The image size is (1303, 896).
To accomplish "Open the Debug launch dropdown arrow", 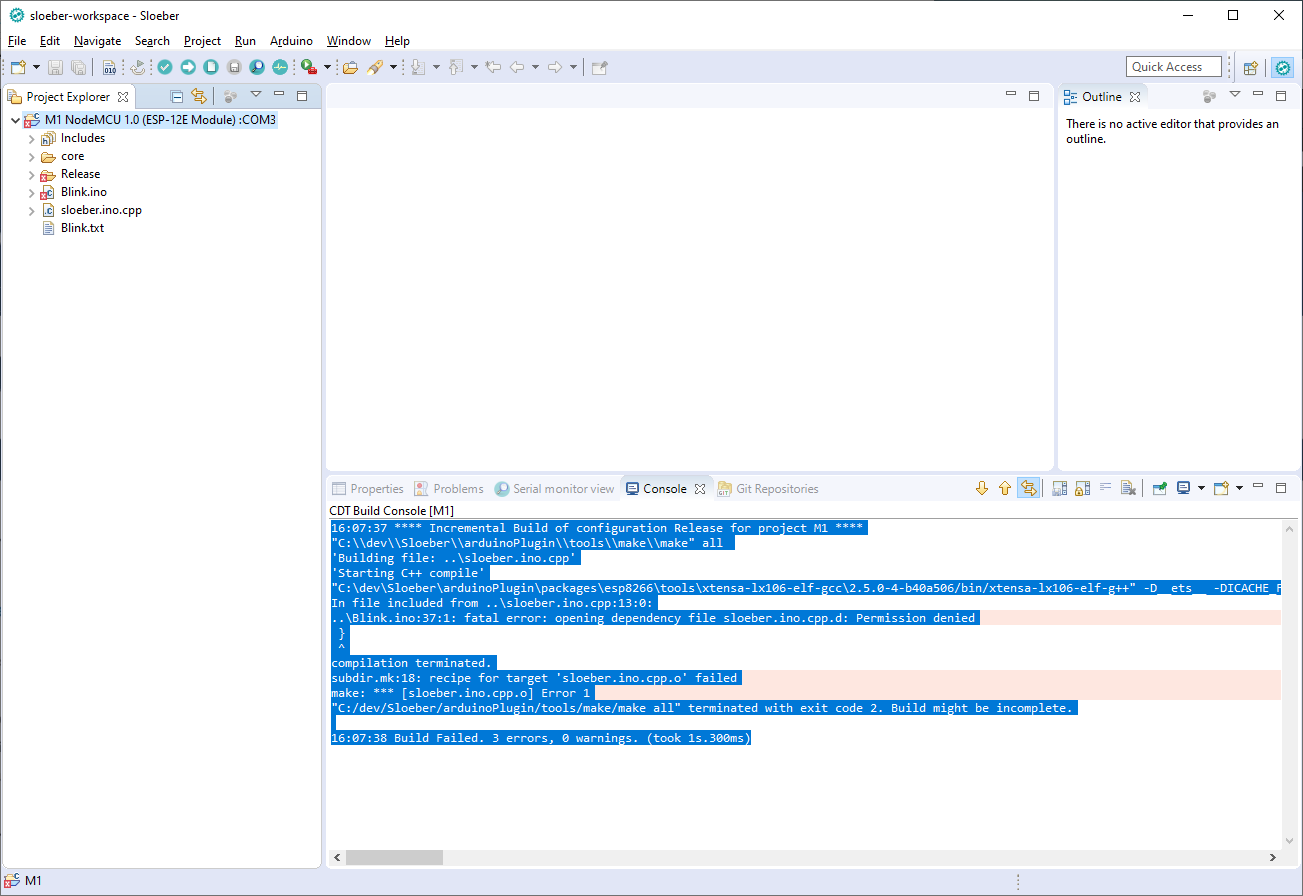I will [326, 67].
